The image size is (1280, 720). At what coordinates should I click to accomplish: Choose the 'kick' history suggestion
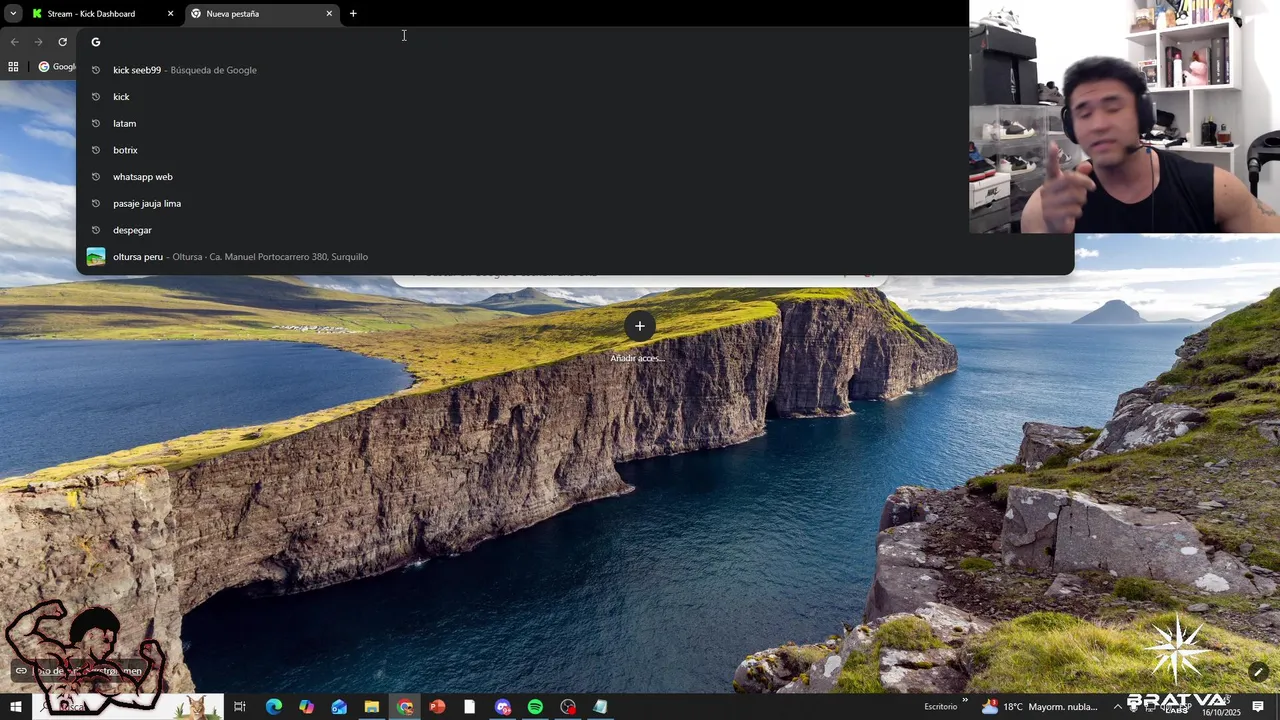coord(575,97)
